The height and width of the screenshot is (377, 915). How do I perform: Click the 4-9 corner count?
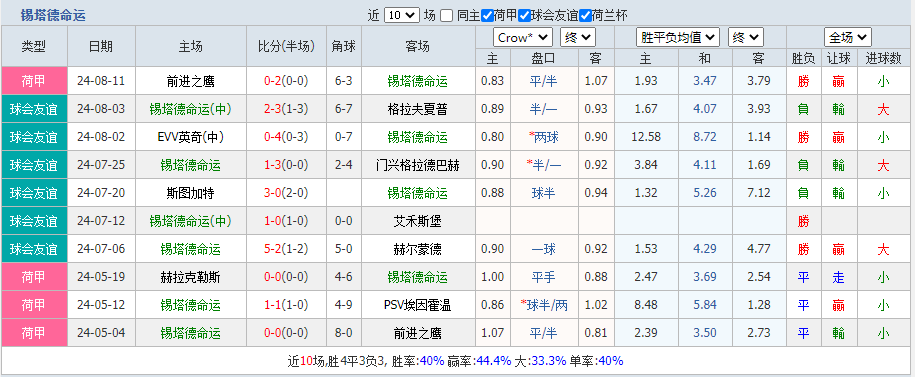pos(344,305)
